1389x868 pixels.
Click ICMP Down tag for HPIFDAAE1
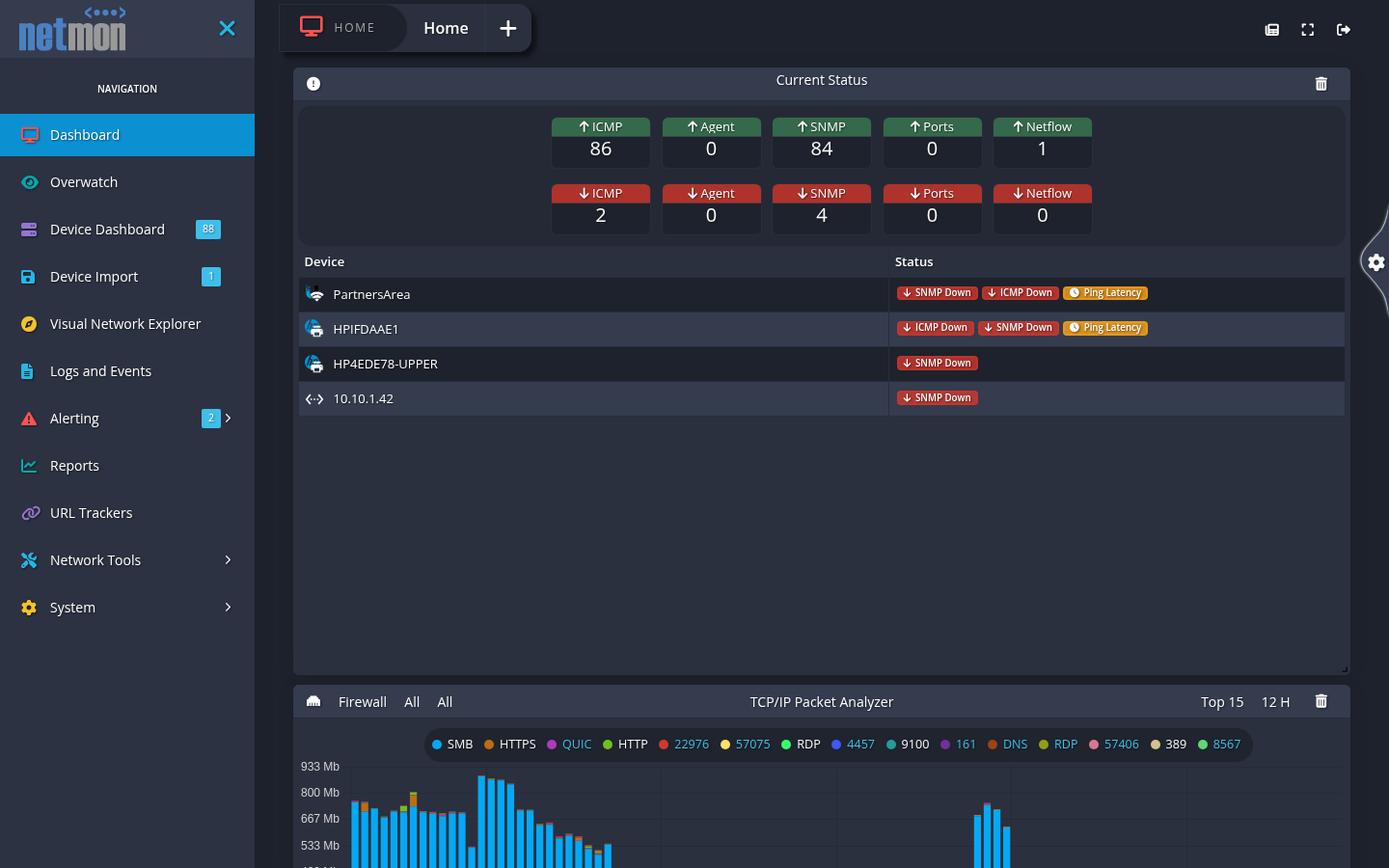[x=936, y=328]
